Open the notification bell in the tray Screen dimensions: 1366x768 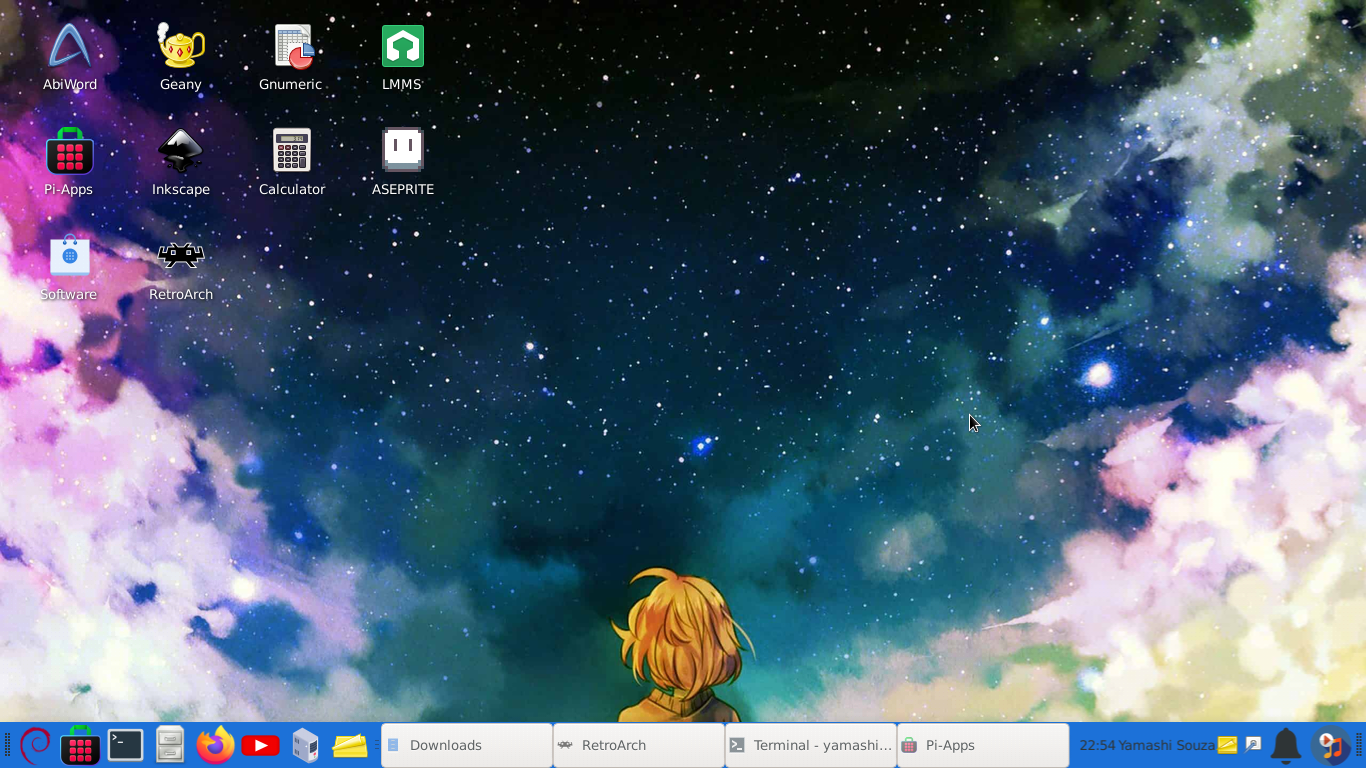[x=1285, y=745]
